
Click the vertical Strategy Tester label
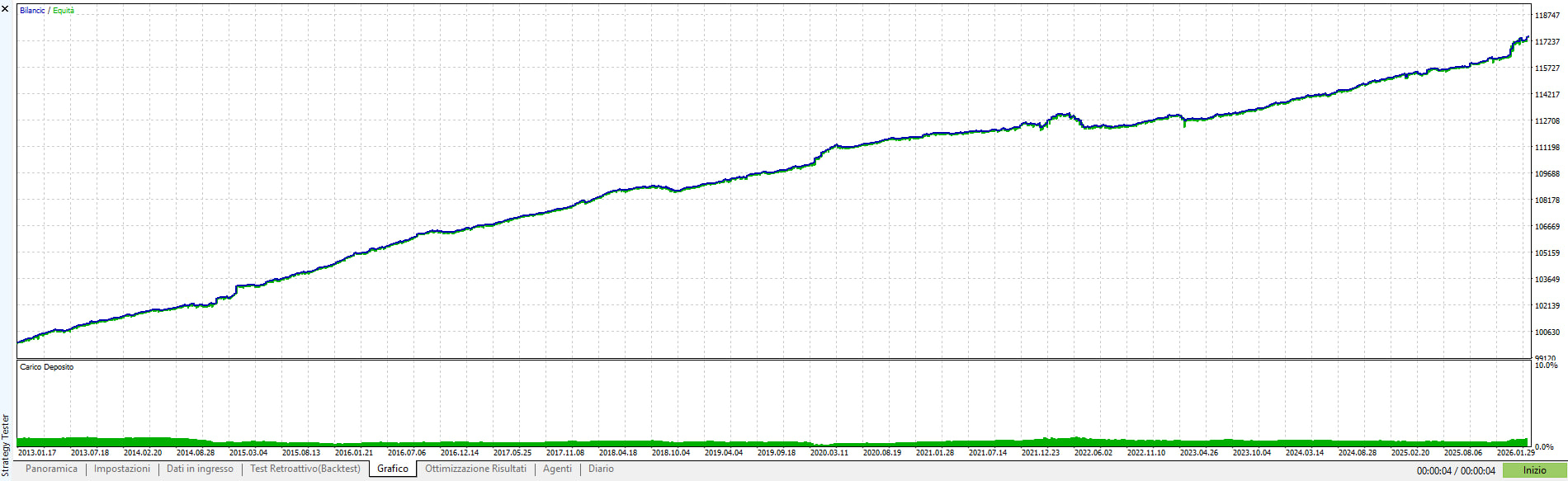click(x=6, y=445)
